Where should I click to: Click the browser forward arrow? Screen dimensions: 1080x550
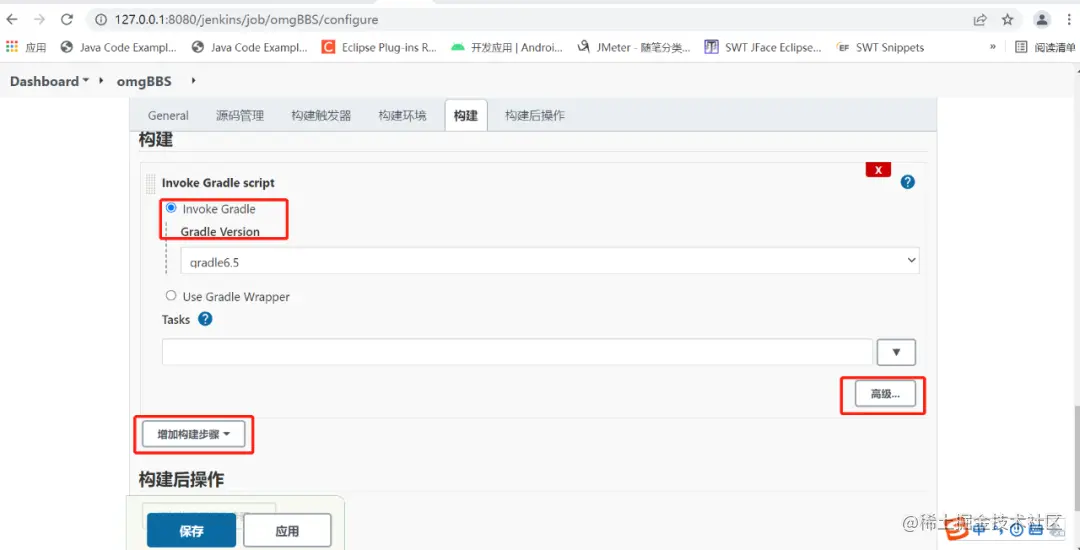(x=39, y=19)
